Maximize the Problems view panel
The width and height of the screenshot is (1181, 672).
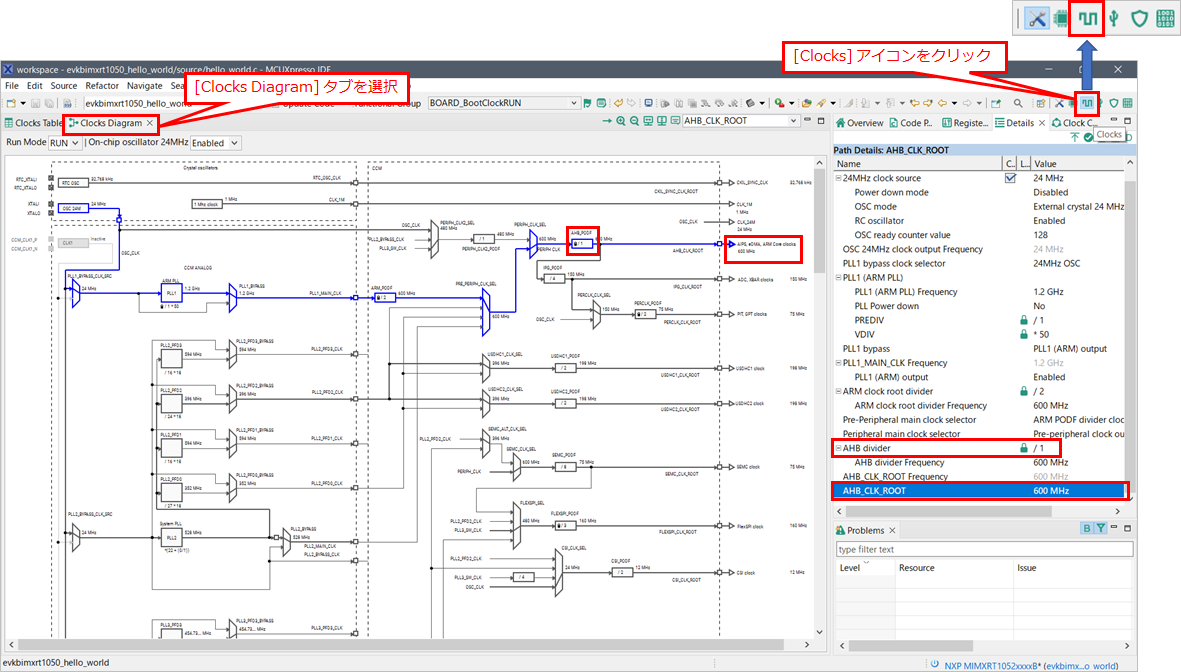point(1128,529)
